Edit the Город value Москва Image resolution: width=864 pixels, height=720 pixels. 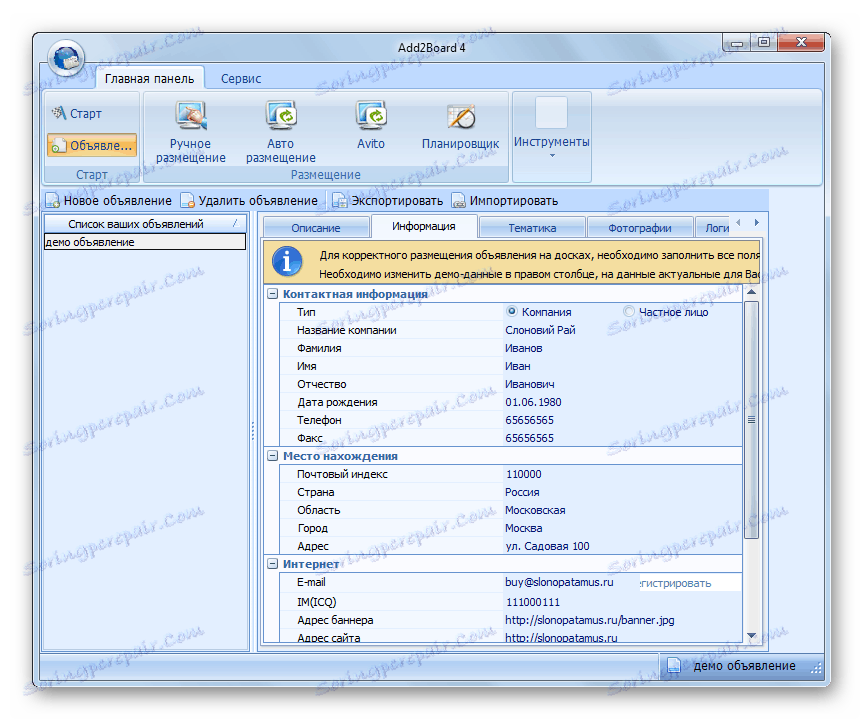(523, 528)
